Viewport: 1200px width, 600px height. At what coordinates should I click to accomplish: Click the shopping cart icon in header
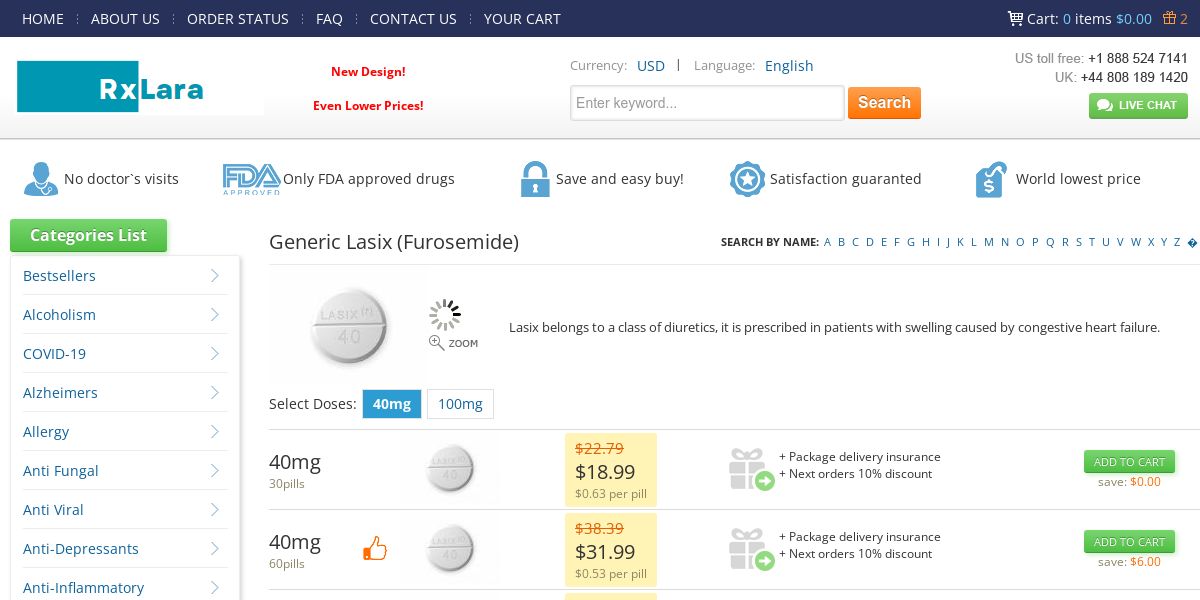pos(1015,18)
